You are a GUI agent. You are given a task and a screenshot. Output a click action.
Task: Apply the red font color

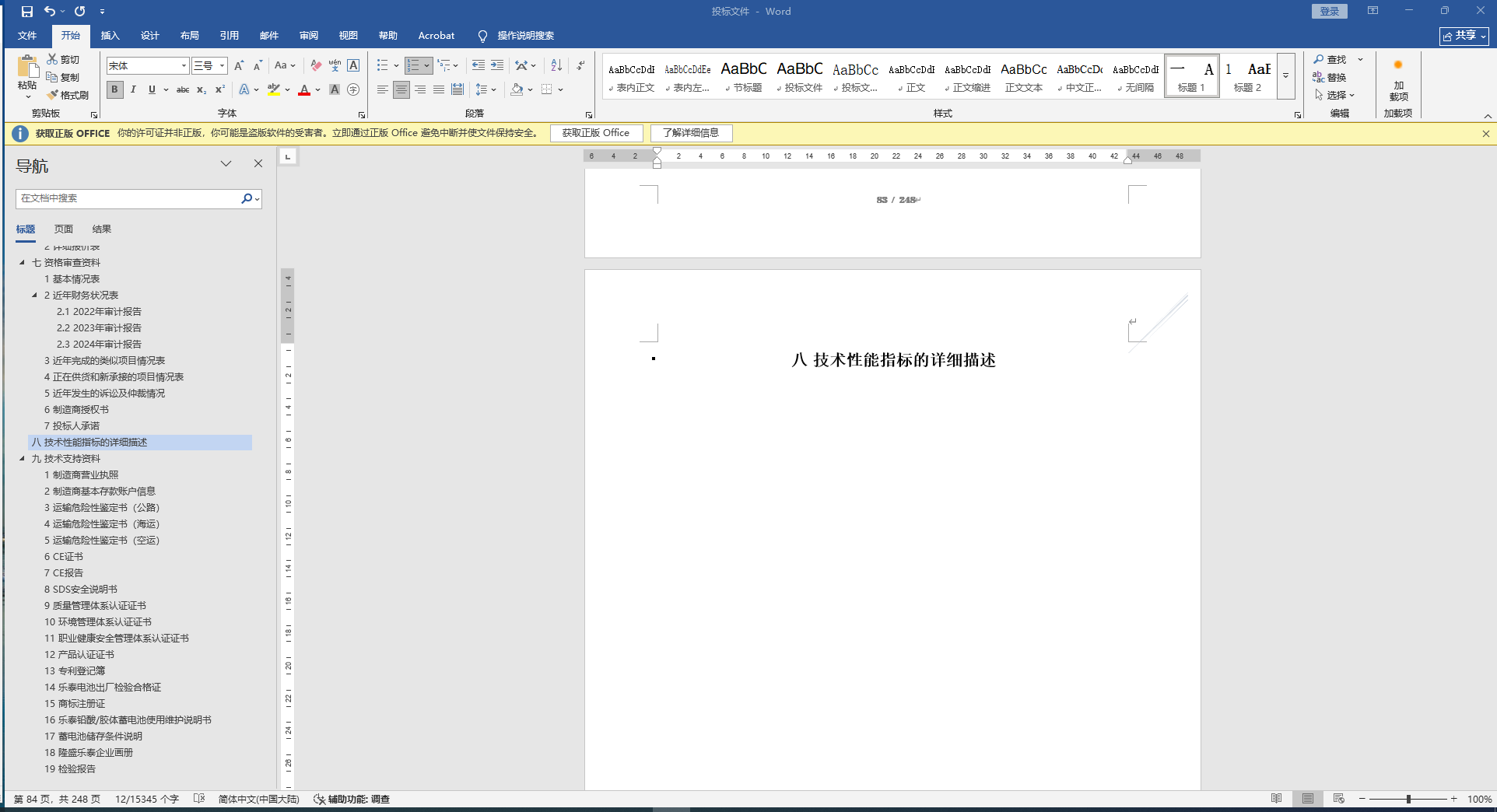(304, 90)
